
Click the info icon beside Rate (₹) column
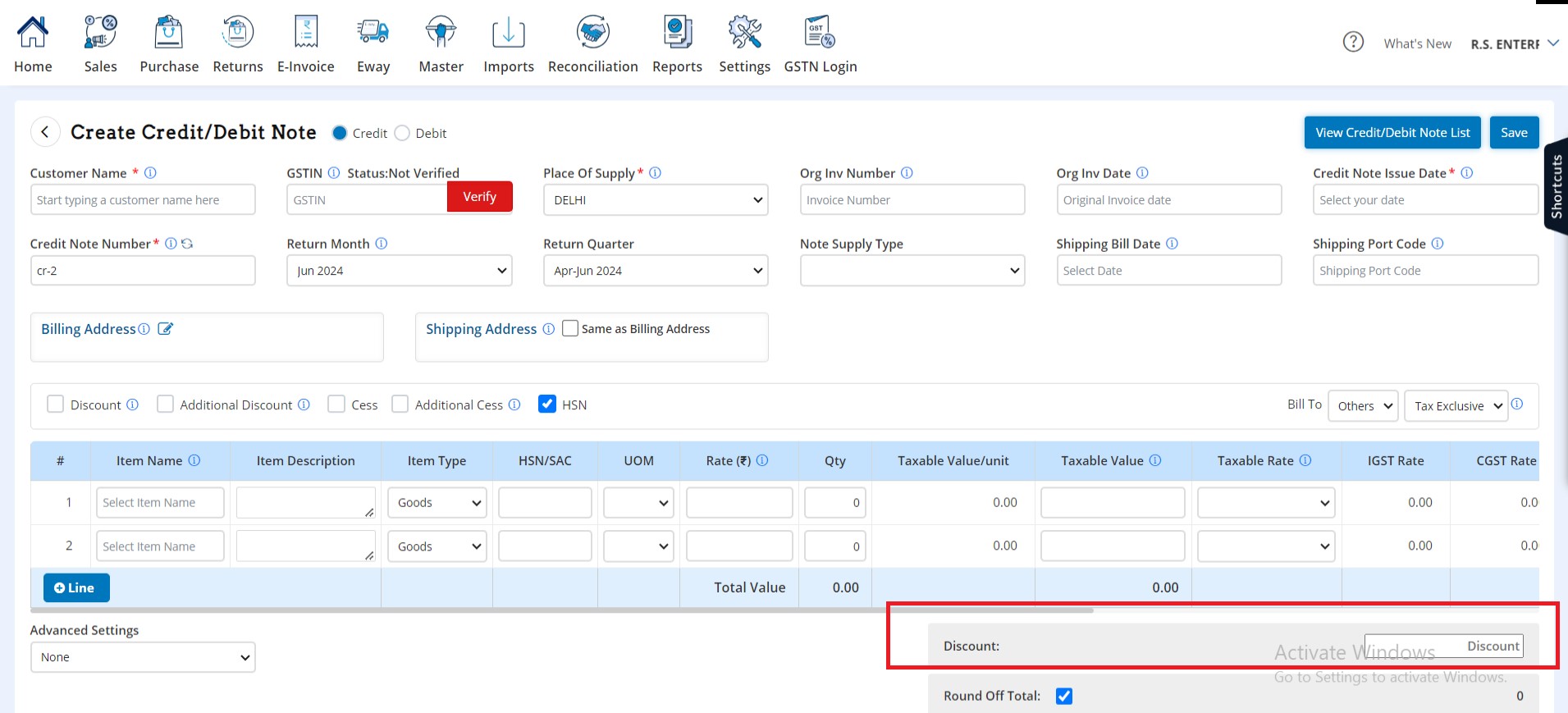pyautogui.click(x=762, y=460)
